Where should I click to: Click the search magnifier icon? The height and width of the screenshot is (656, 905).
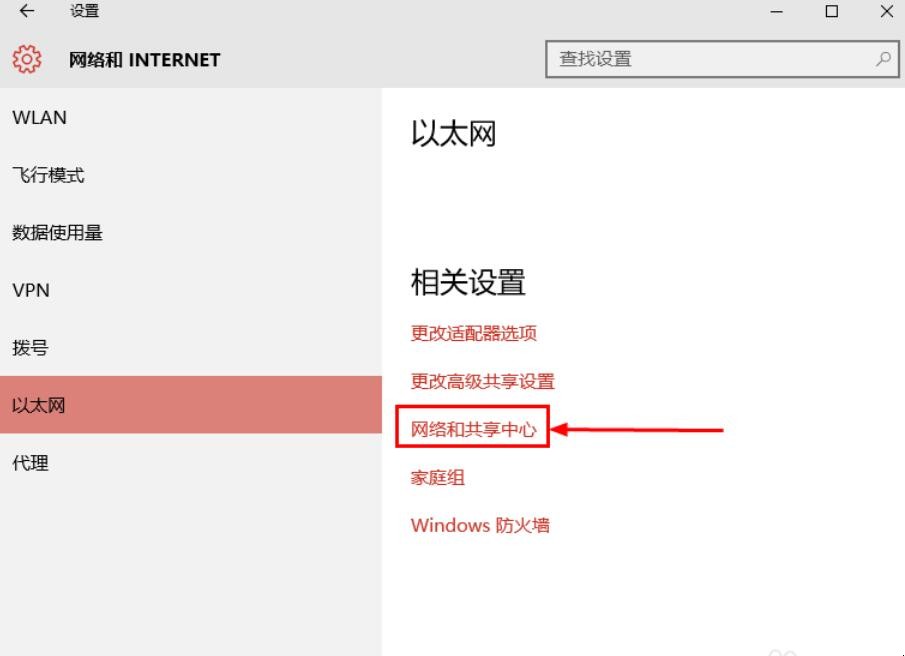879,59
